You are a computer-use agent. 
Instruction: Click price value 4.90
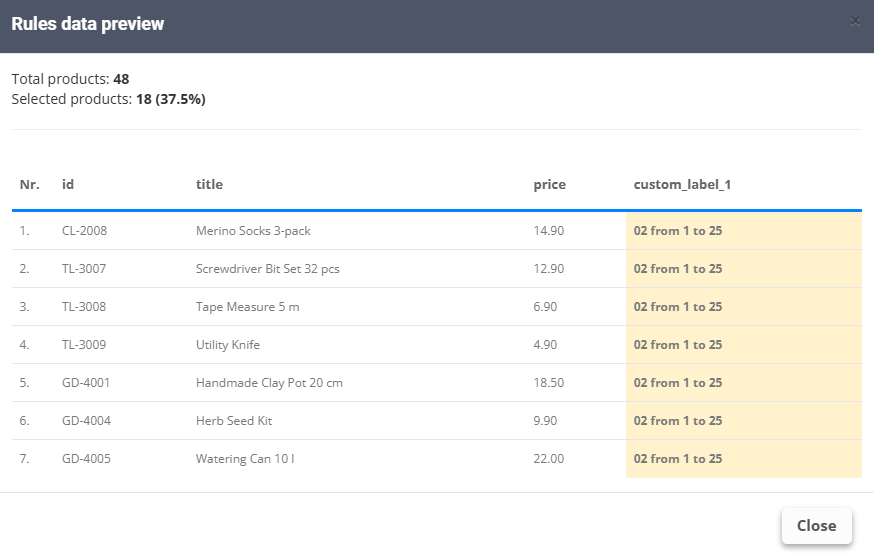point(545,345)
